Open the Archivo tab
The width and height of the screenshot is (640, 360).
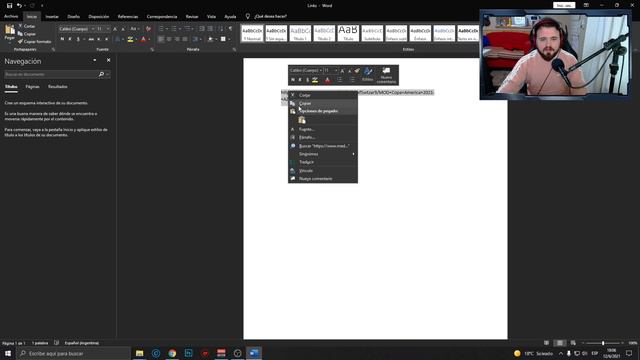pos(11,17)
